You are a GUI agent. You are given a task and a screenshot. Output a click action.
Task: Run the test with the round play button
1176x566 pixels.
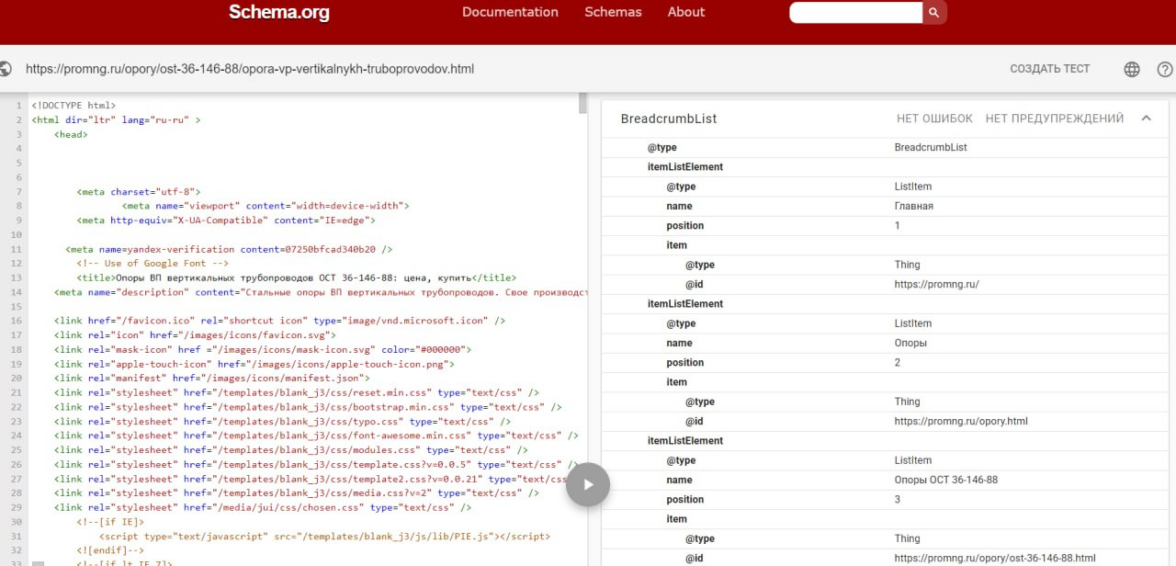pos(587,485)
